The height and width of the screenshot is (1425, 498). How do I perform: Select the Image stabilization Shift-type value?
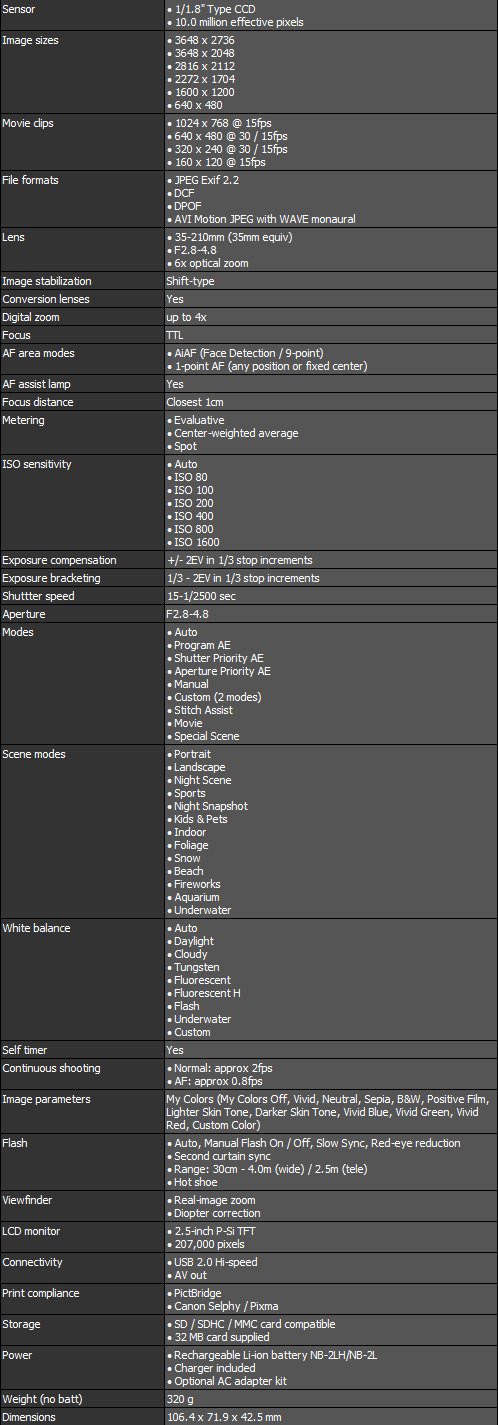190,281
